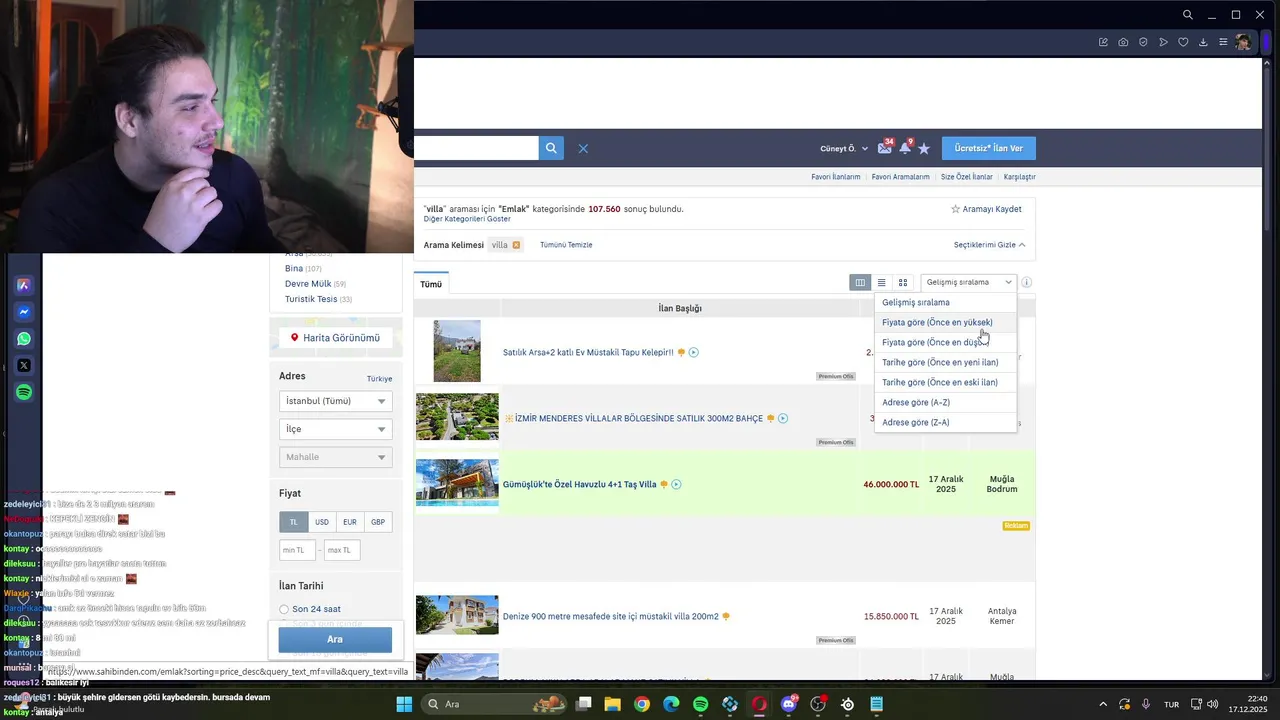This screenshot has height=720, width=1280.
Task: Click the browser tab search magnifier
Action: [x=1187, y=15]
